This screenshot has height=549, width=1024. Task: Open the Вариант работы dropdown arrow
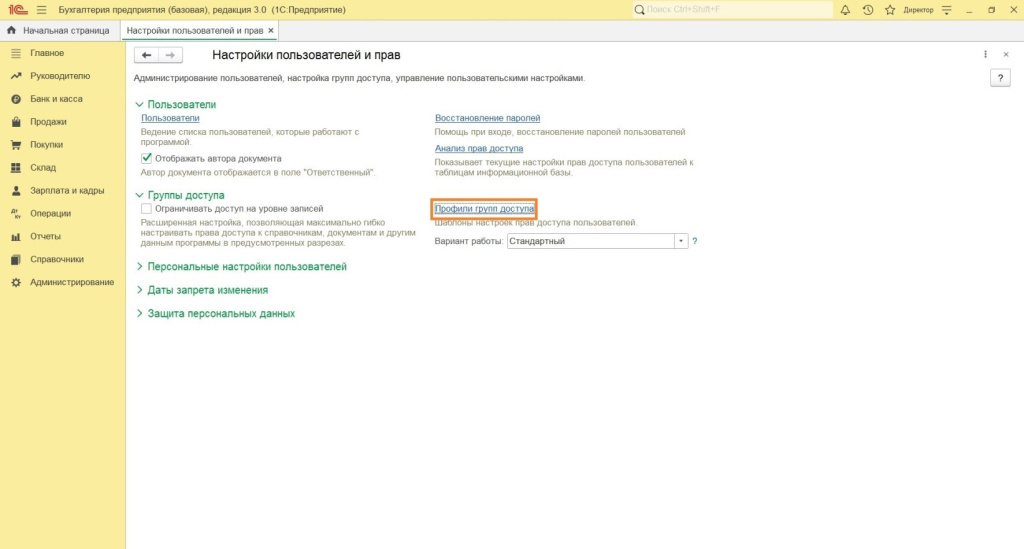(681, 241)
